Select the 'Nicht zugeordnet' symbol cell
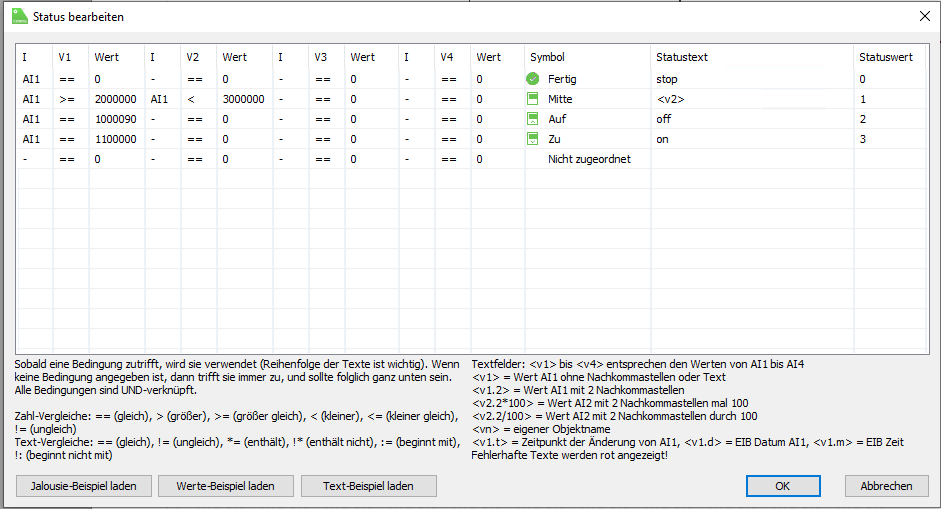Image resolution: width=941 pixels, height=509 pixels. tap(588, 159)
